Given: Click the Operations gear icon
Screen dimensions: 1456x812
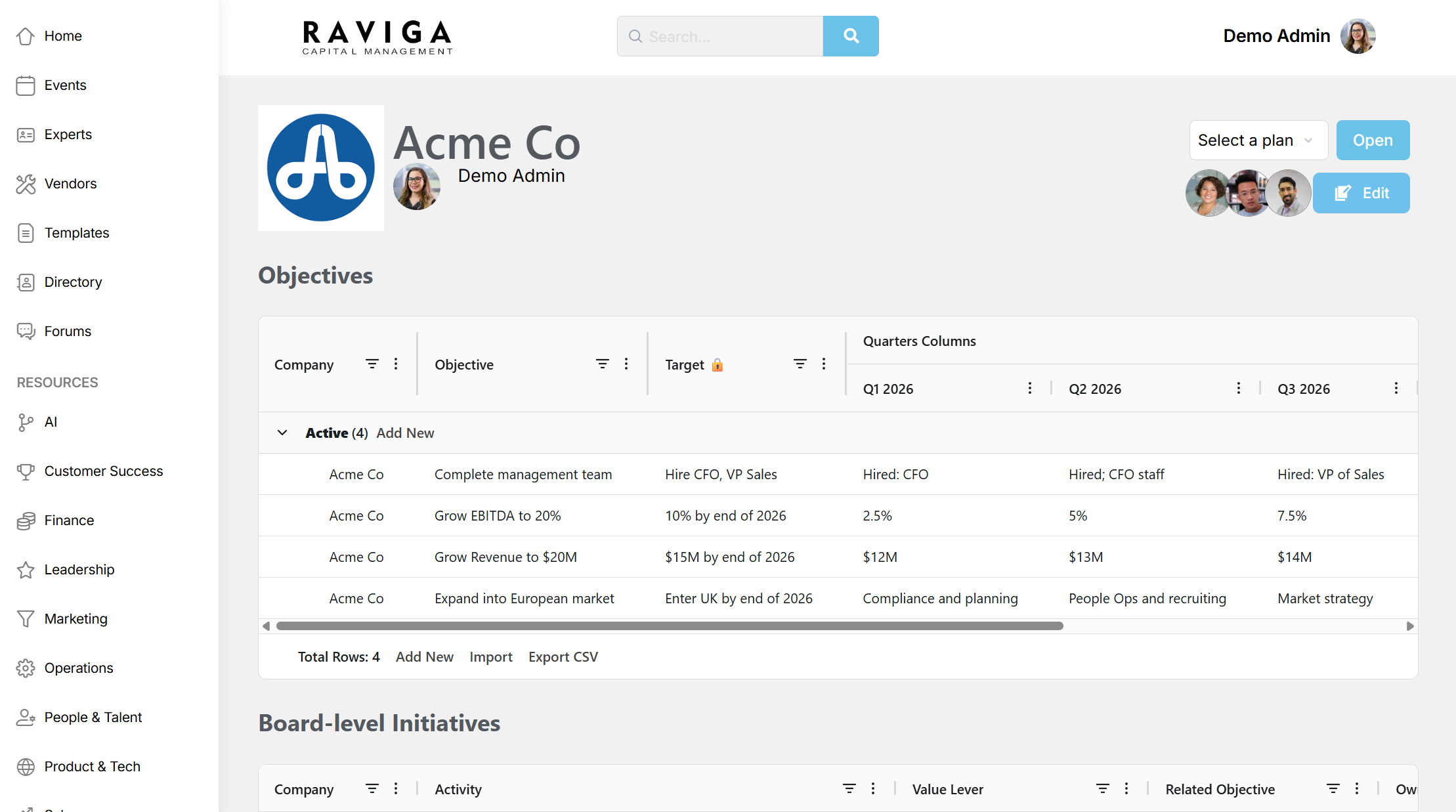Looking at the screenshot, I should [x=26, y=668].
